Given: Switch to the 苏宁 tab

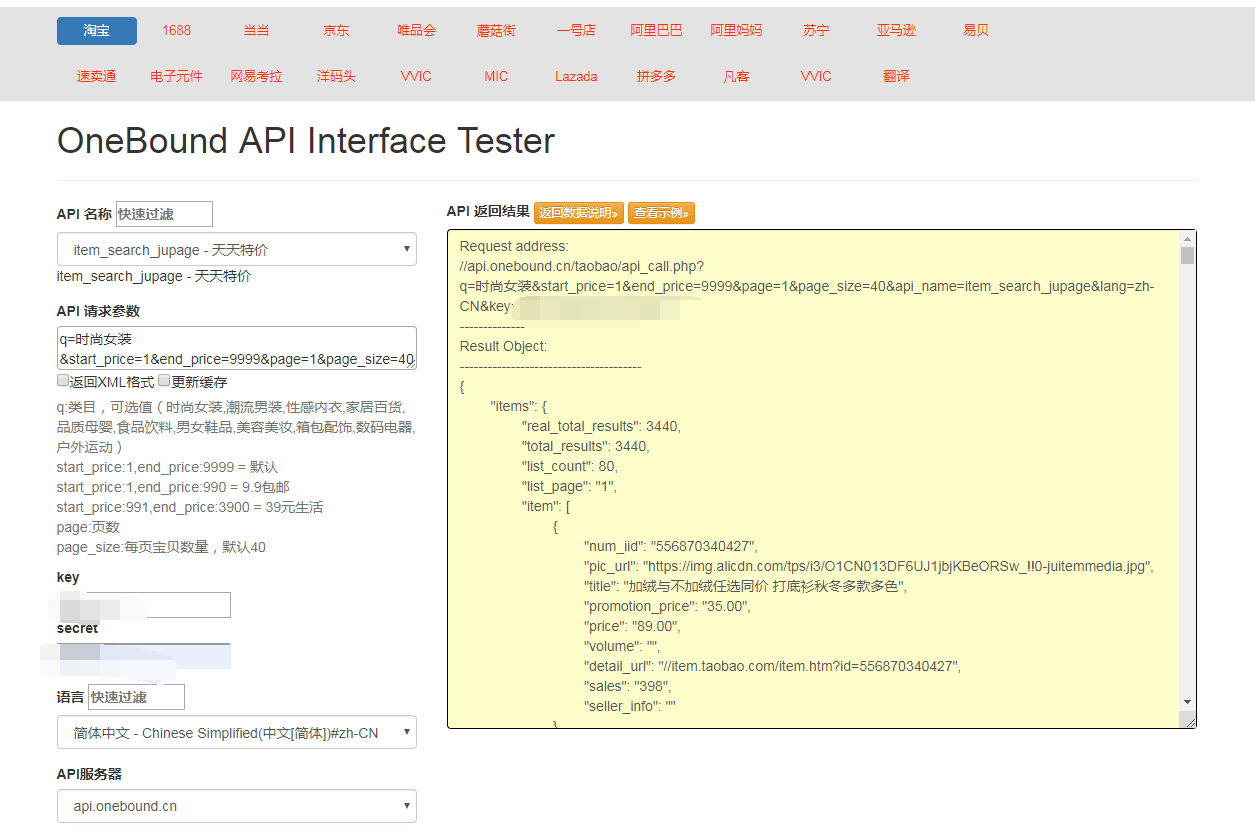Looking at the screenshot, I should [817, 30].
